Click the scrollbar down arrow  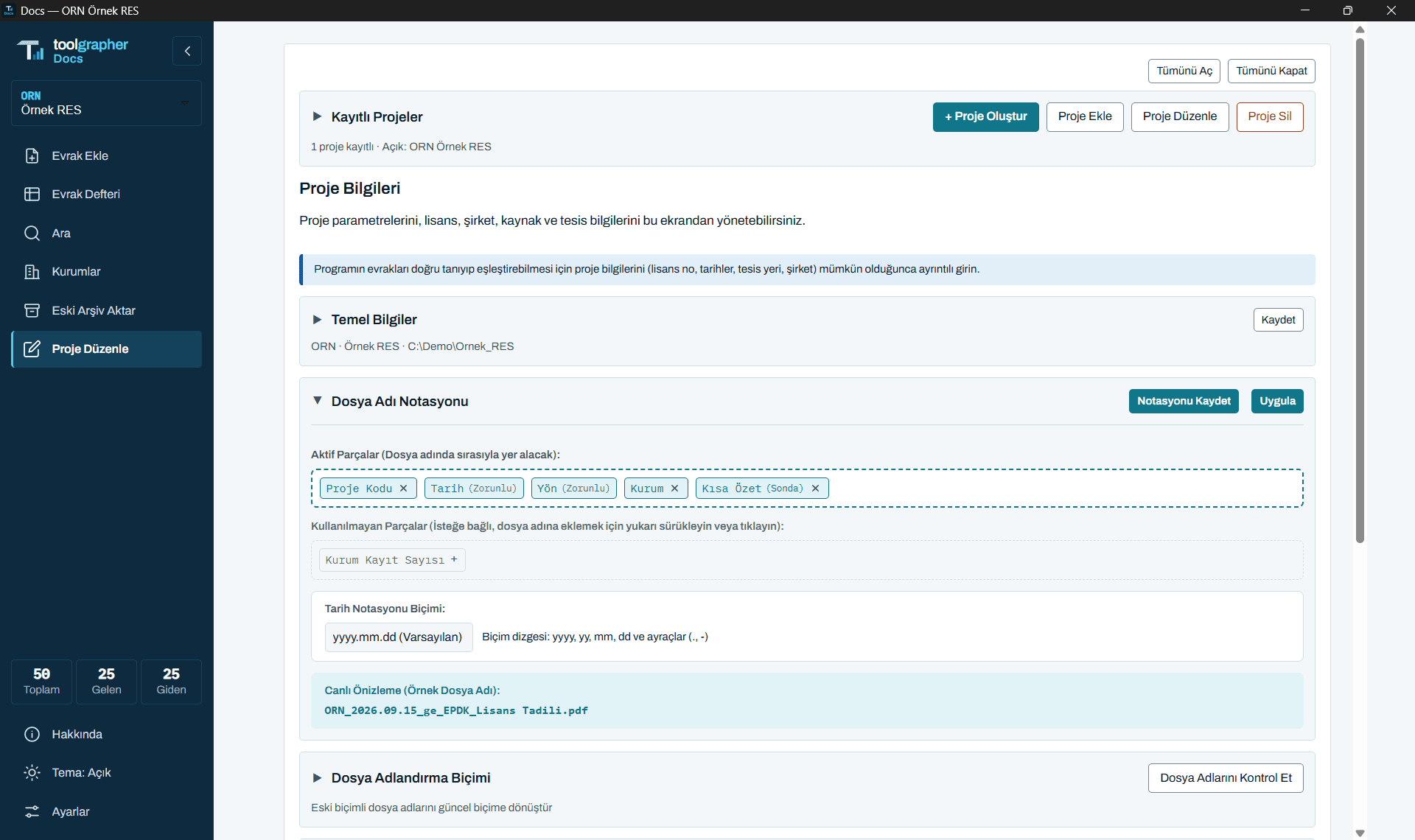(1360, 833)
